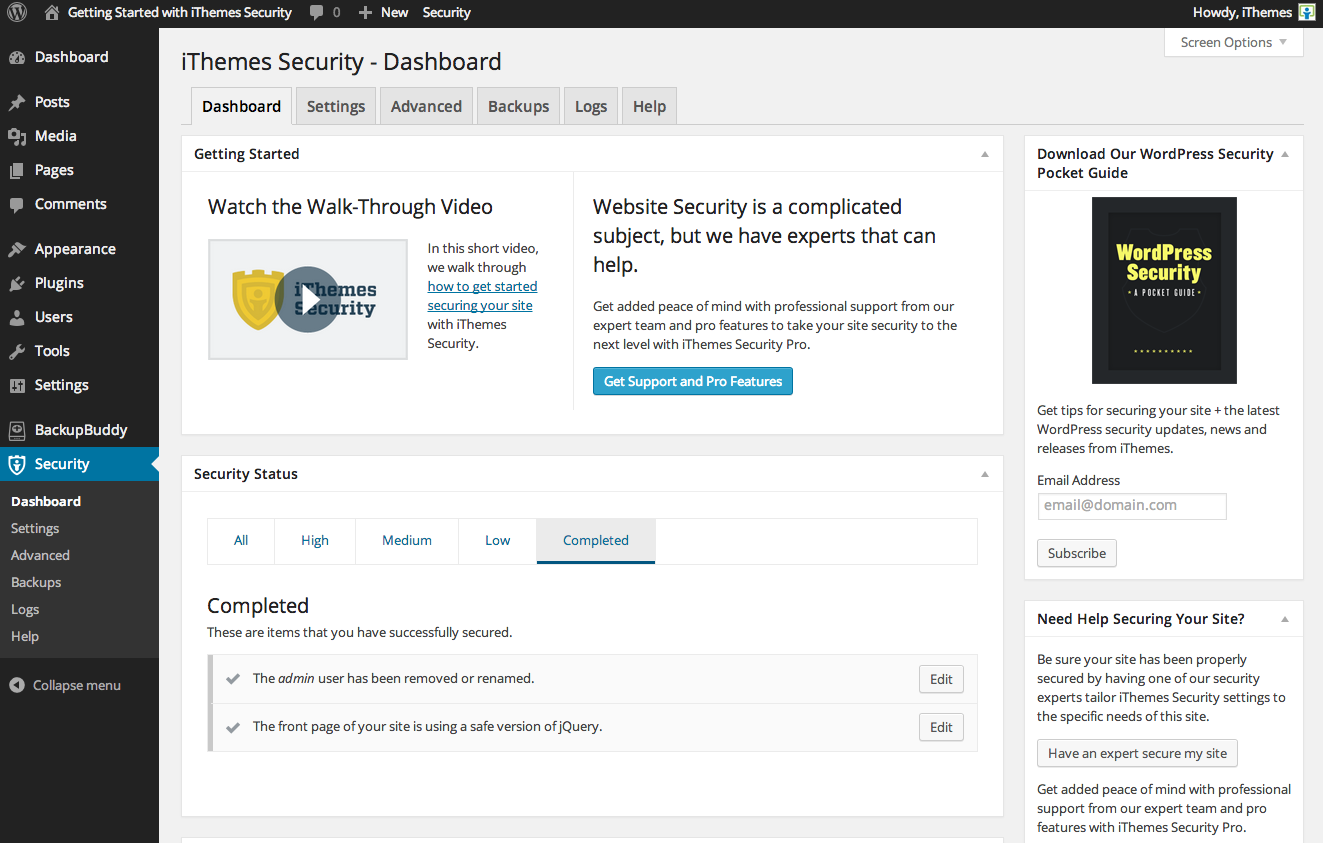Switch to the Advanced tab

pos(426,106)
